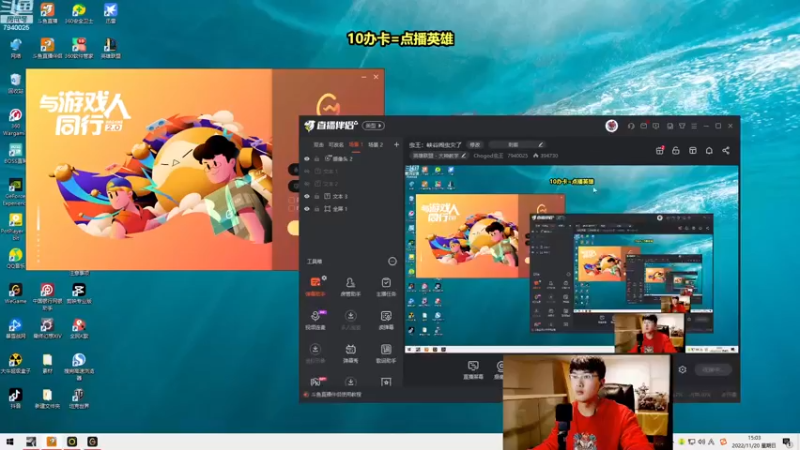Screen dimensions: 800x450
Task: Open the orange 斗鱼 app on taskbar
Action: (x=51, y=442)
